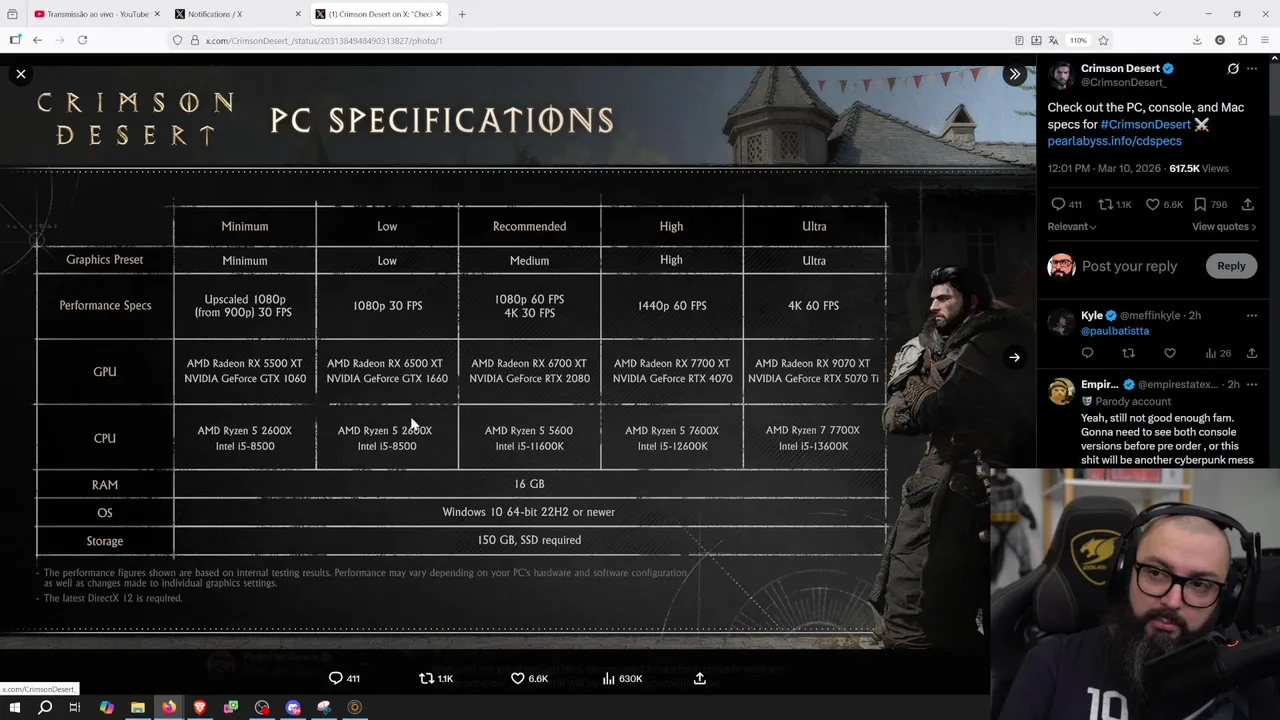Image resolution: width=1280 pixels, height=720 pixels.
Task: Go back in browser history
Action: (37, 40)
